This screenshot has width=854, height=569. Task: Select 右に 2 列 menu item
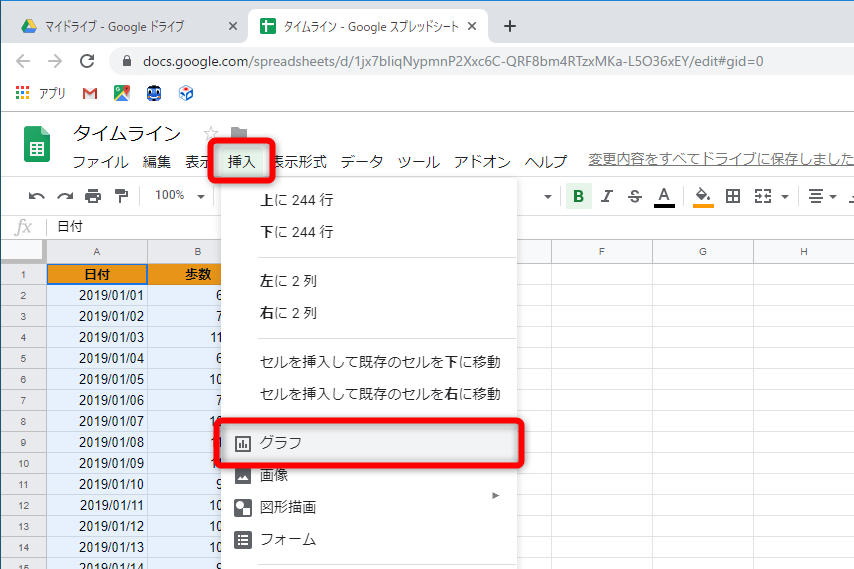(369, 313)
